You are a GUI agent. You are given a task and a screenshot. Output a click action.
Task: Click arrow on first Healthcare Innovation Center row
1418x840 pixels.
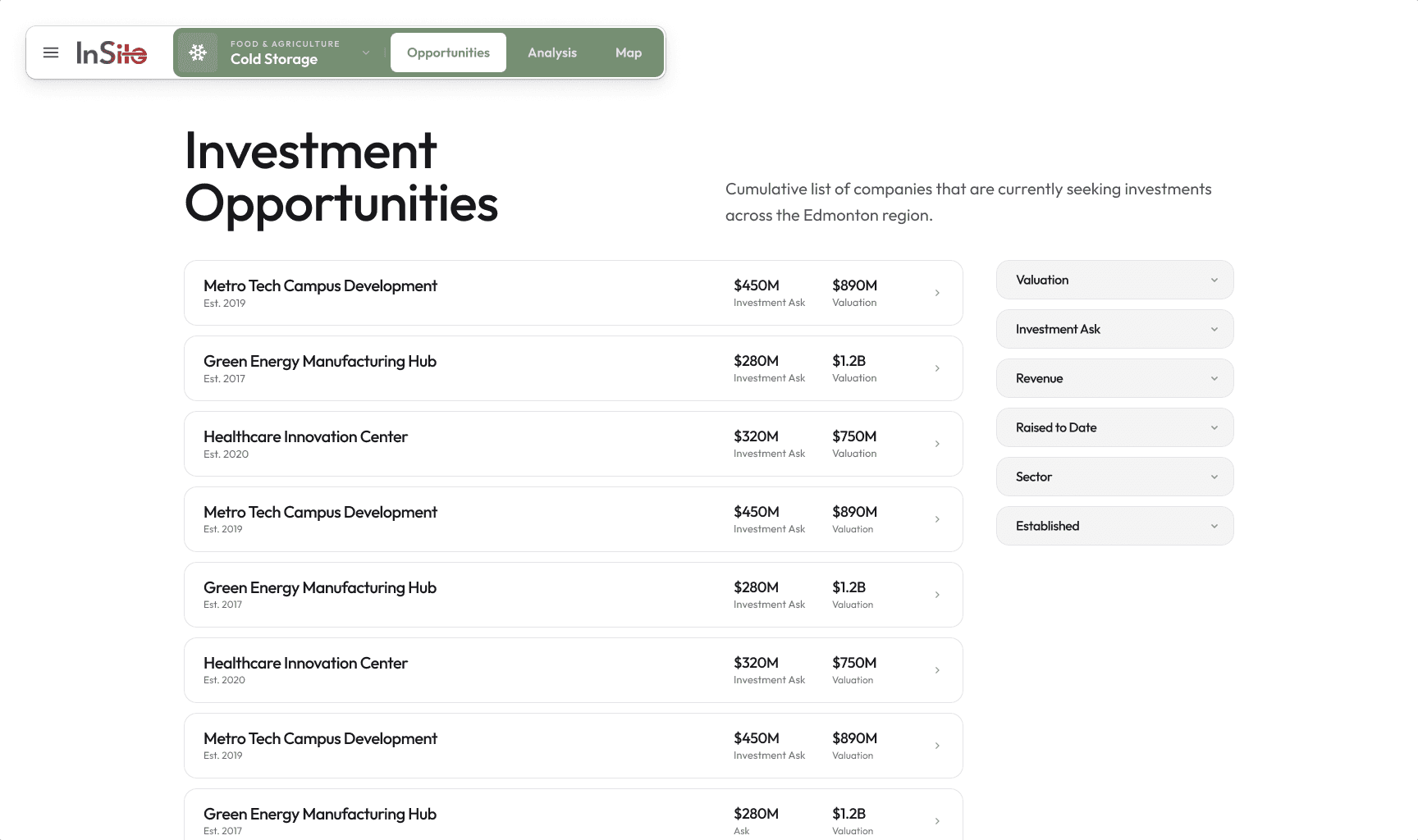tap(937, 444)
